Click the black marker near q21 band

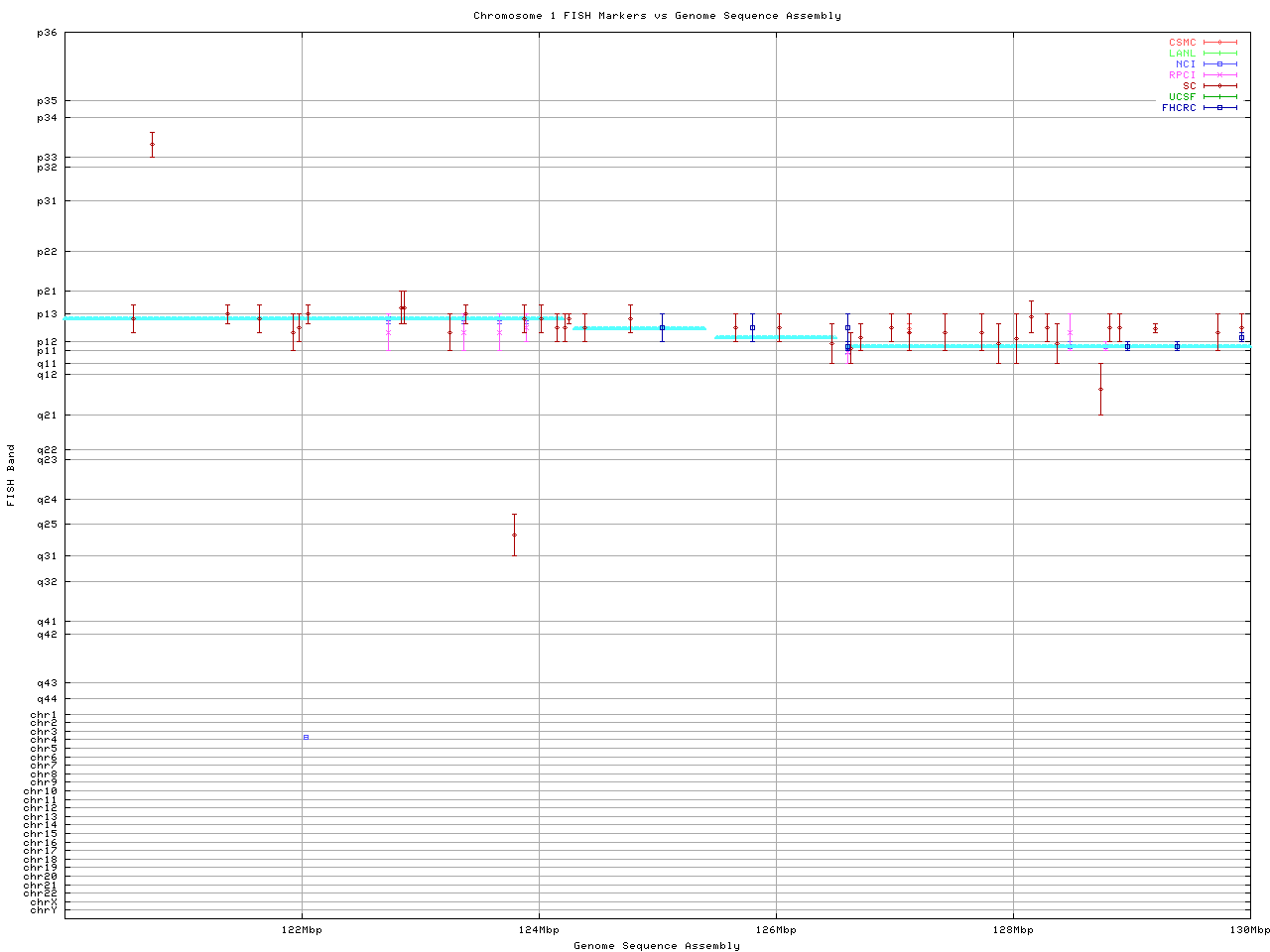click(1100, 389)
